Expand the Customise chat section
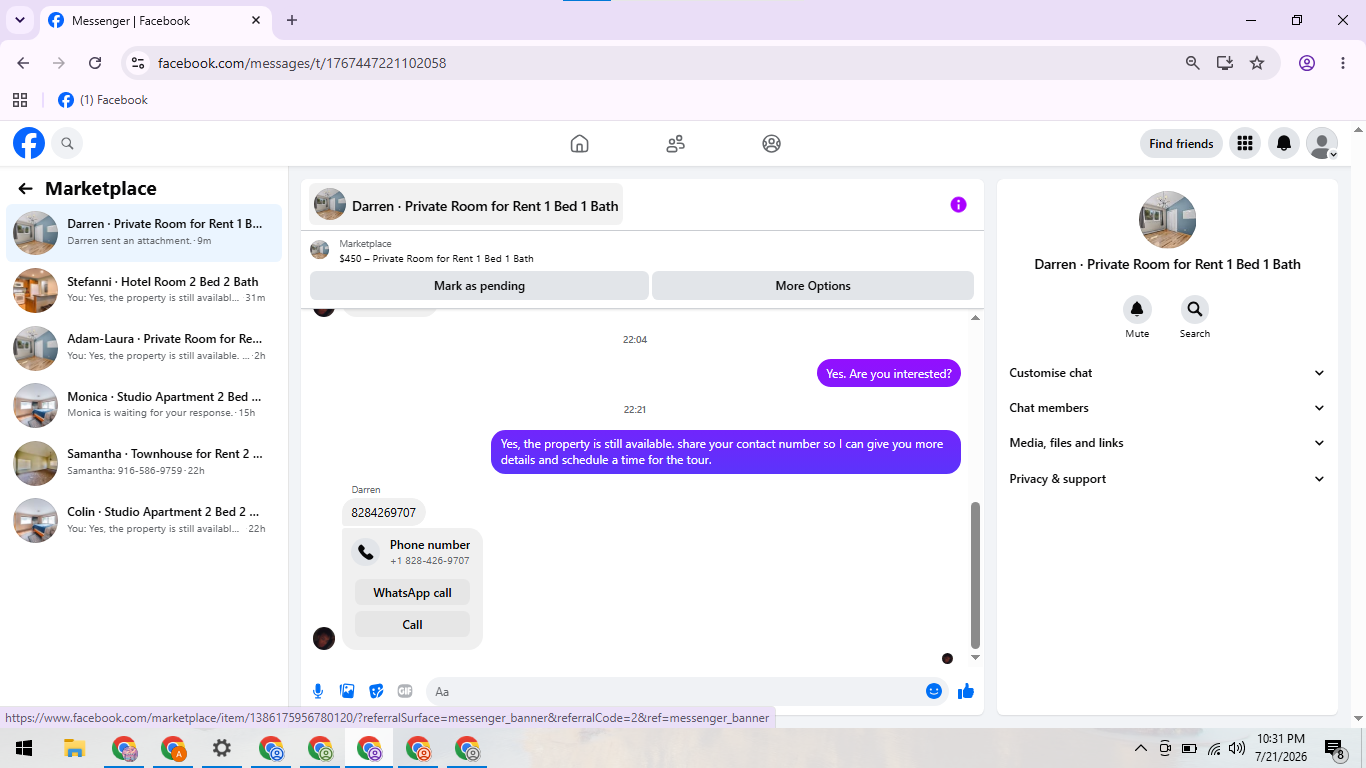This screenshot has height=768, width=1366. click(1167, 373)
